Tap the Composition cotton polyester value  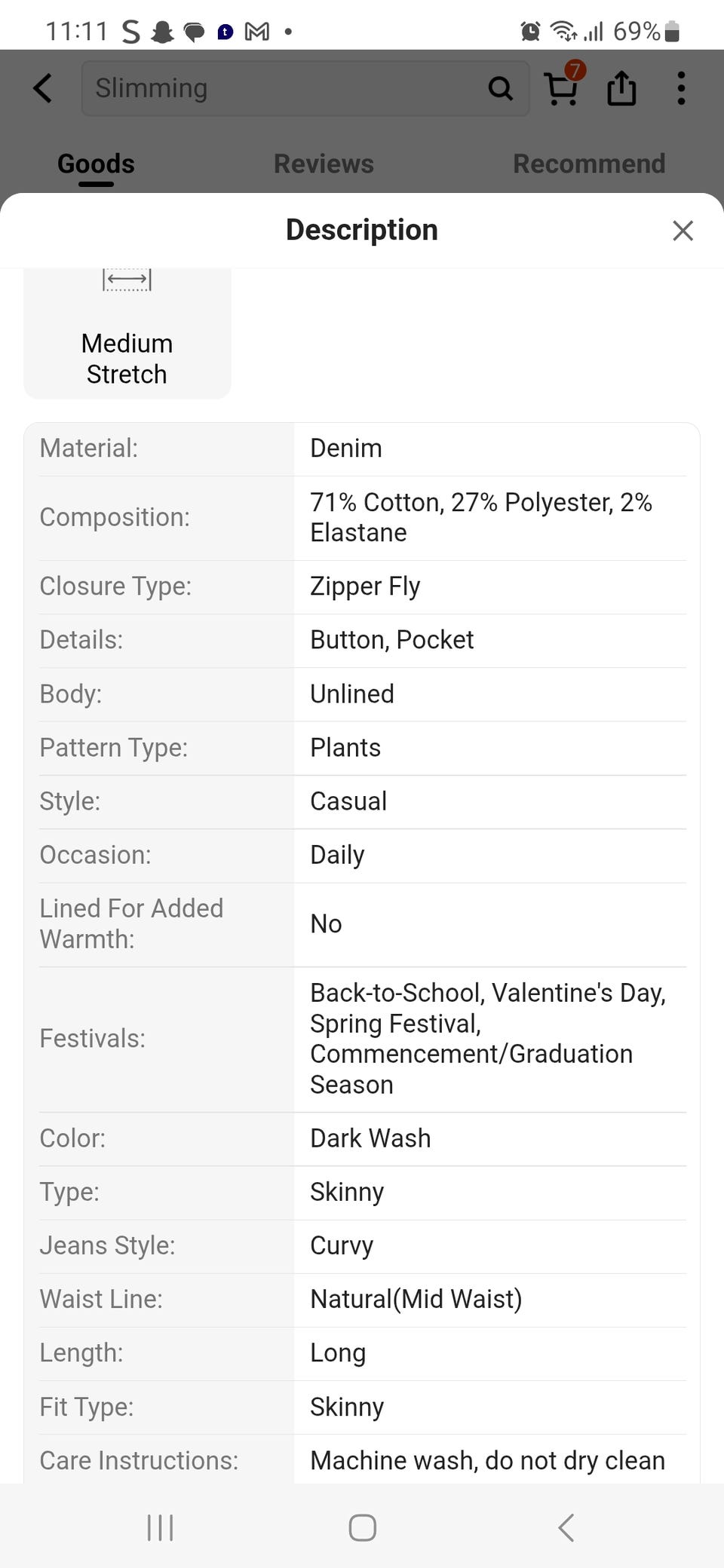[x=480, y=517]
